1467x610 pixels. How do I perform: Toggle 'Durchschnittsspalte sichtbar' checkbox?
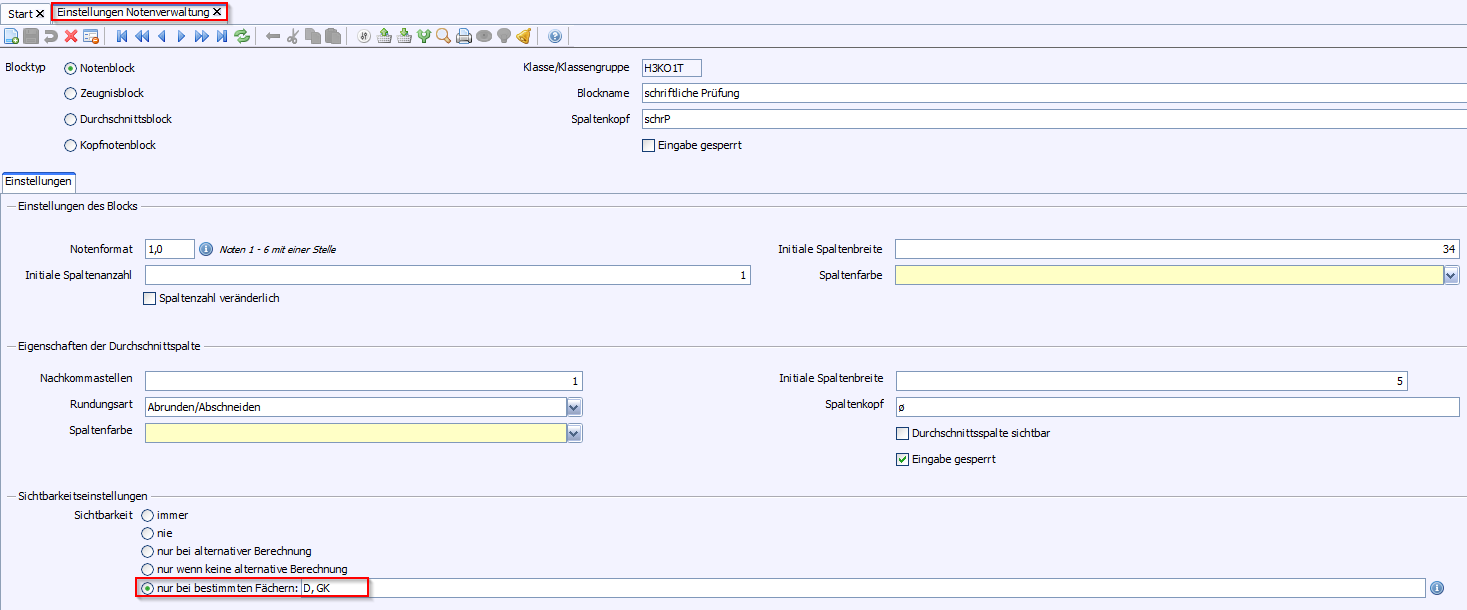pyautogui.click(x=903, y=434)
